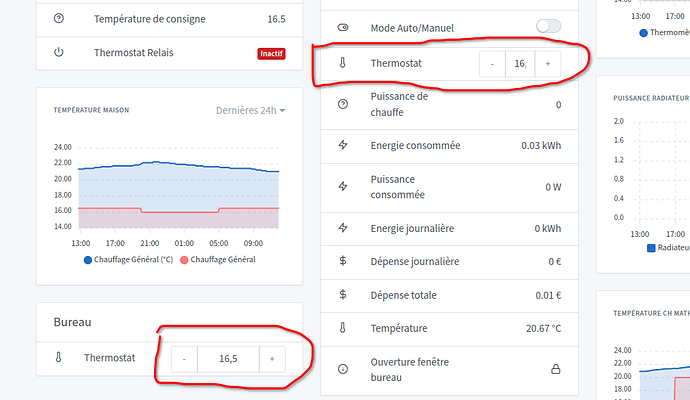Click the Bureau thermostat 16,5 value field
The width and height of the screenshot is (690, 400).
228,359
